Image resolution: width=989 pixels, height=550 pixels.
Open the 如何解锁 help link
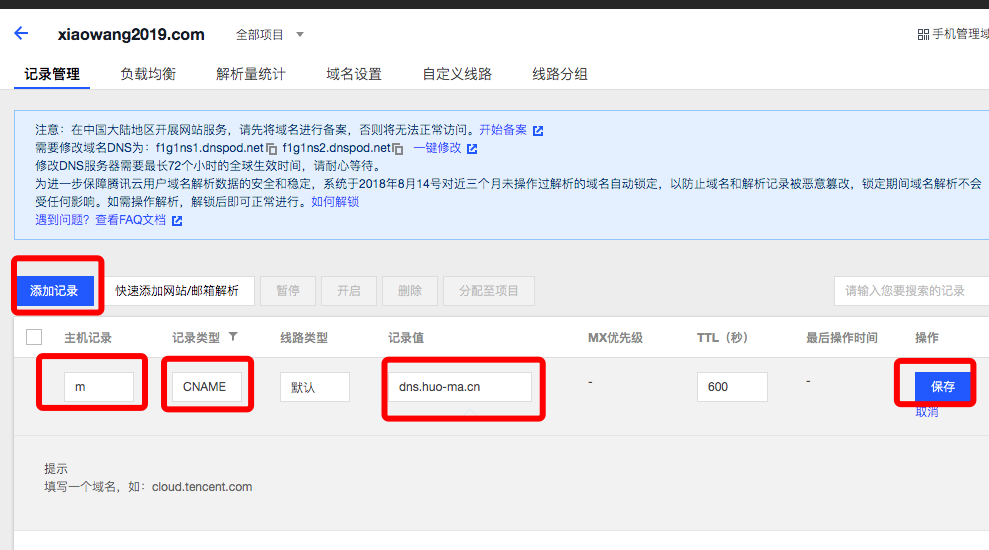335,202
